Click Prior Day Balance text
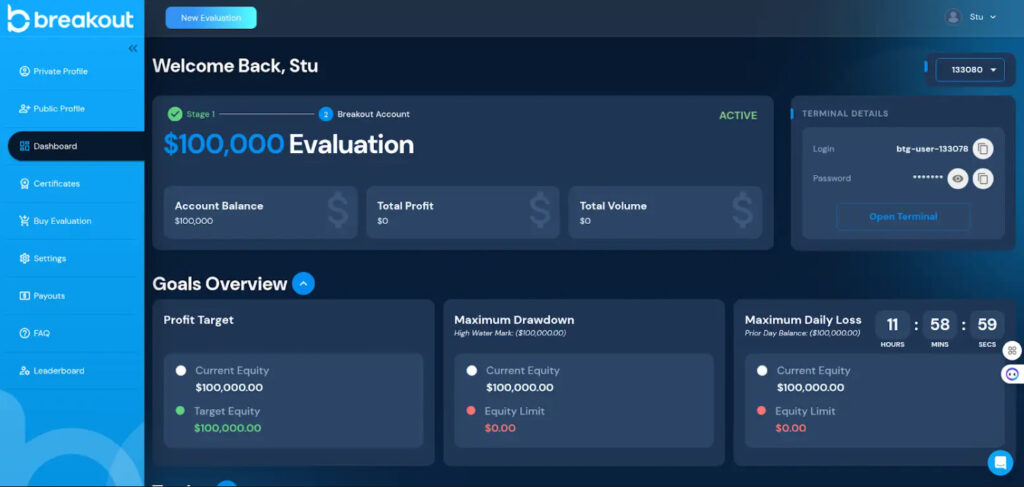This screenshot has width=1024, height=487. [x=803, y=333]
